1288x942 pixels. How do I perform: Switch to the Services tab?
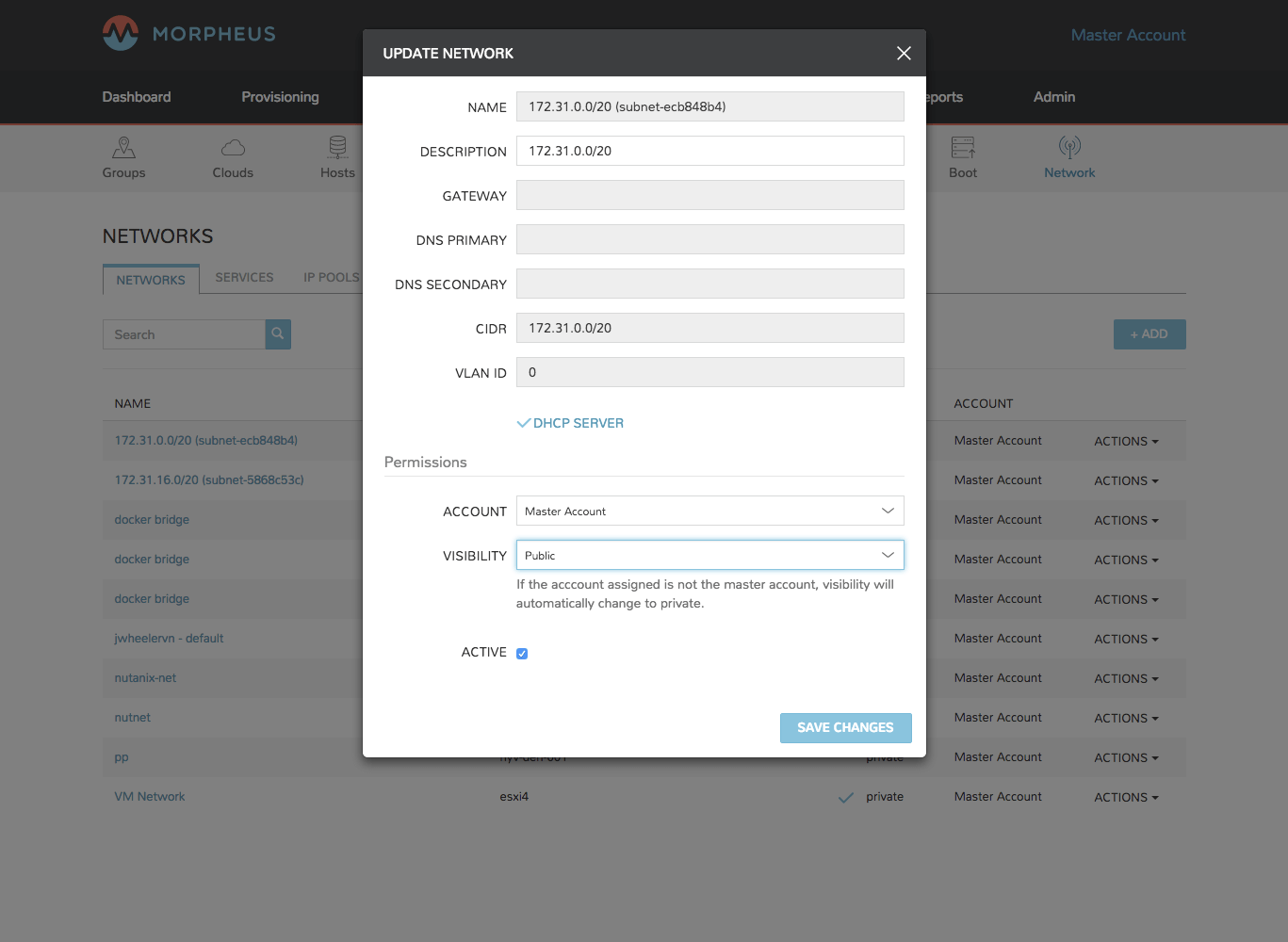(x=244, y=278)
